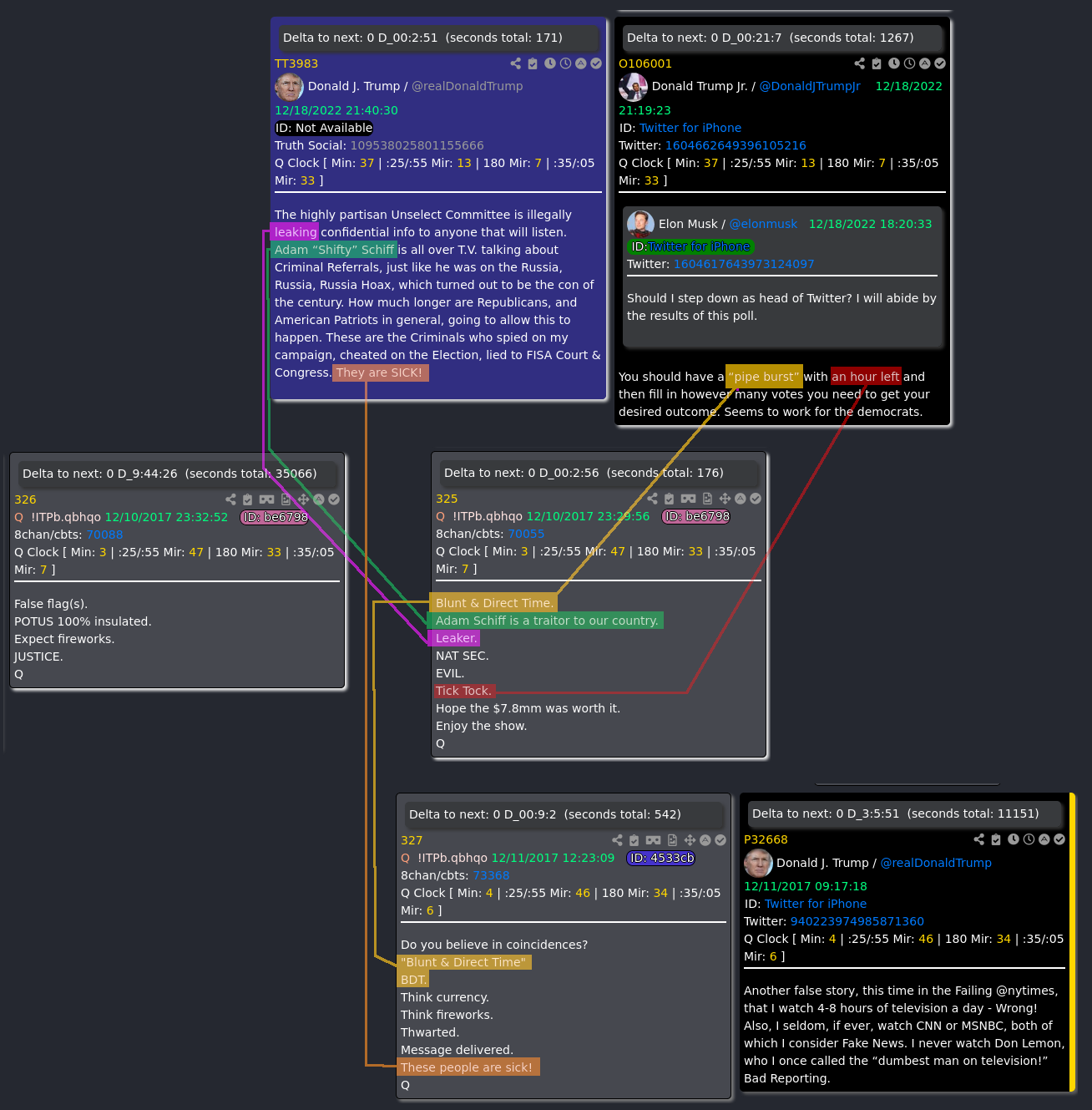Viewport: 1092px width, 1110px height.
Task: Collapse Q post 327 with up-arrow circle
Action: coord(705,840)
